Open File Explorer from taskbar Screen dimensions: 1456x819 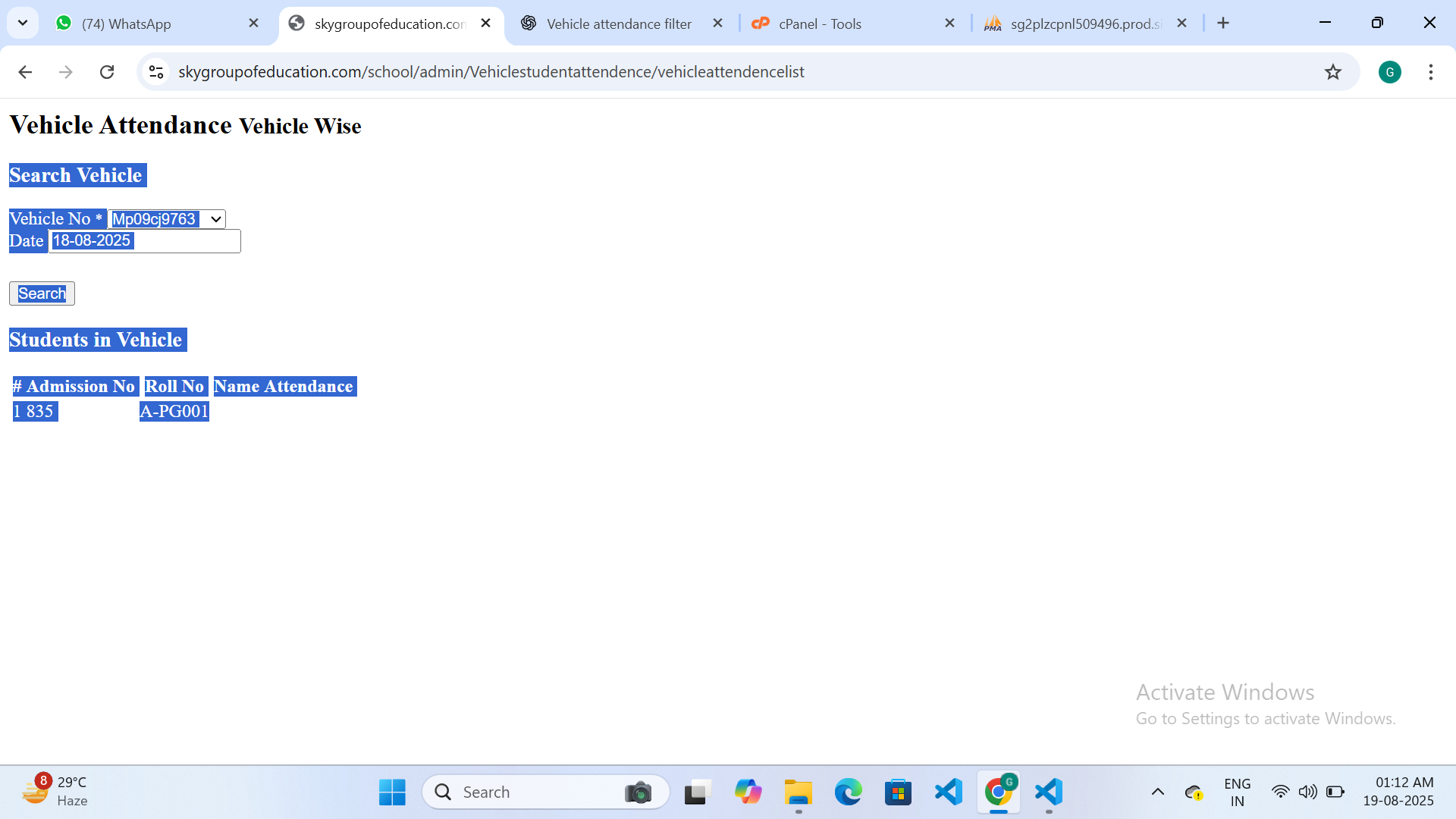coord(798,792)
